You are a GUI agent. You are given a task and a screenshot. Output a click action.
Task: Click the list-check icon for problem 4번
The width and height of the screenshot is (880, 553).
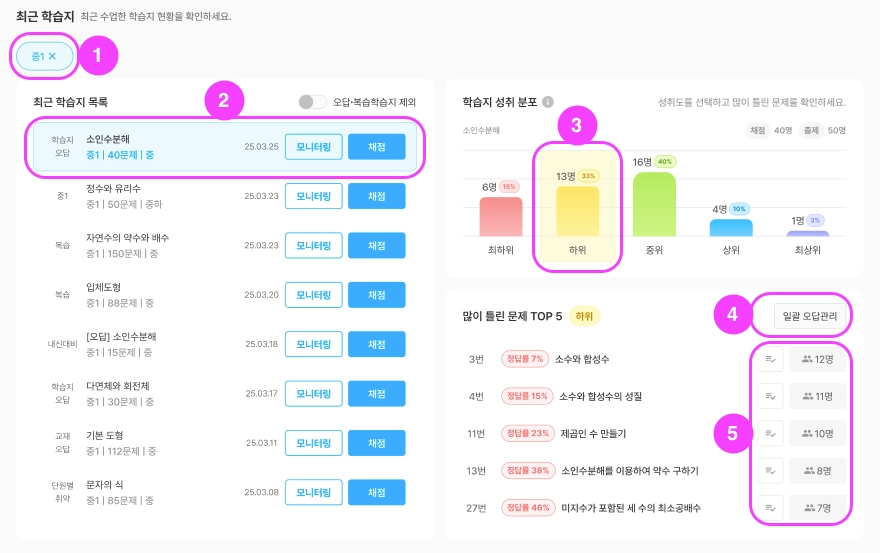point(770,396)
